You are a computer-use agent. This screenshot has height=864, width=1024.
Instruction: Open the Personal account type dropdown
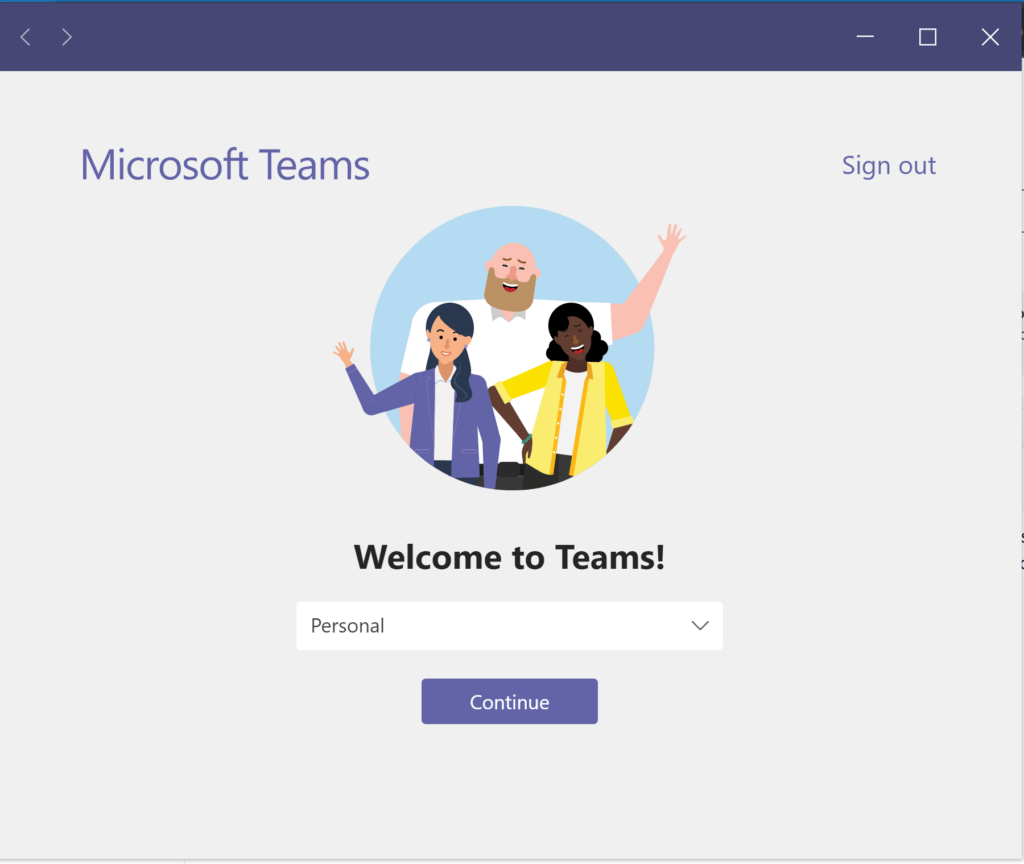(x=509, y=626)
